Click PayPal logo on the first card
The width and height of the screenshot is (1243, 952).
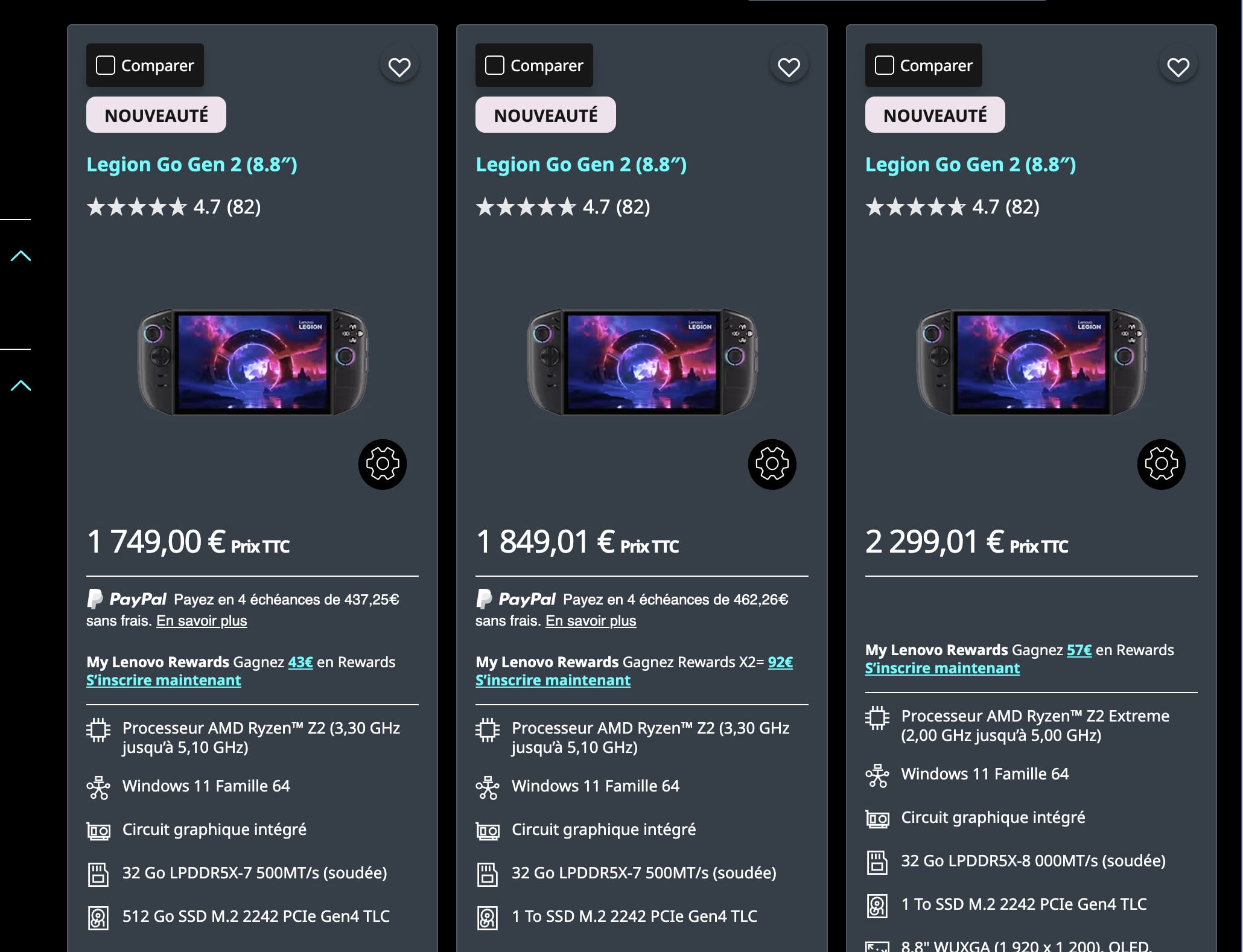127,599
